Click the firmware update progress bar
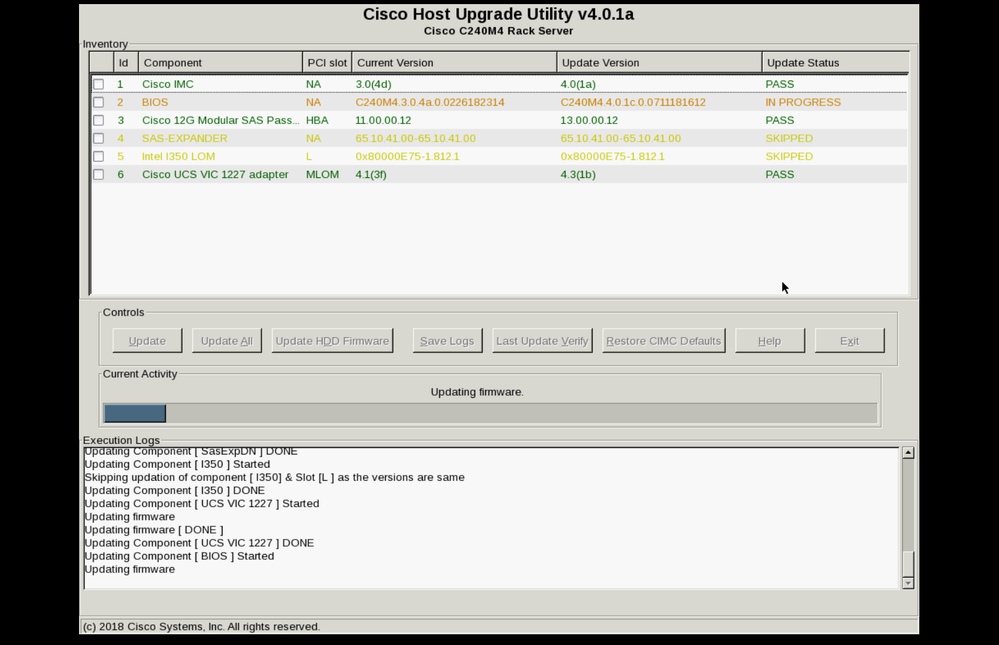 490,413
